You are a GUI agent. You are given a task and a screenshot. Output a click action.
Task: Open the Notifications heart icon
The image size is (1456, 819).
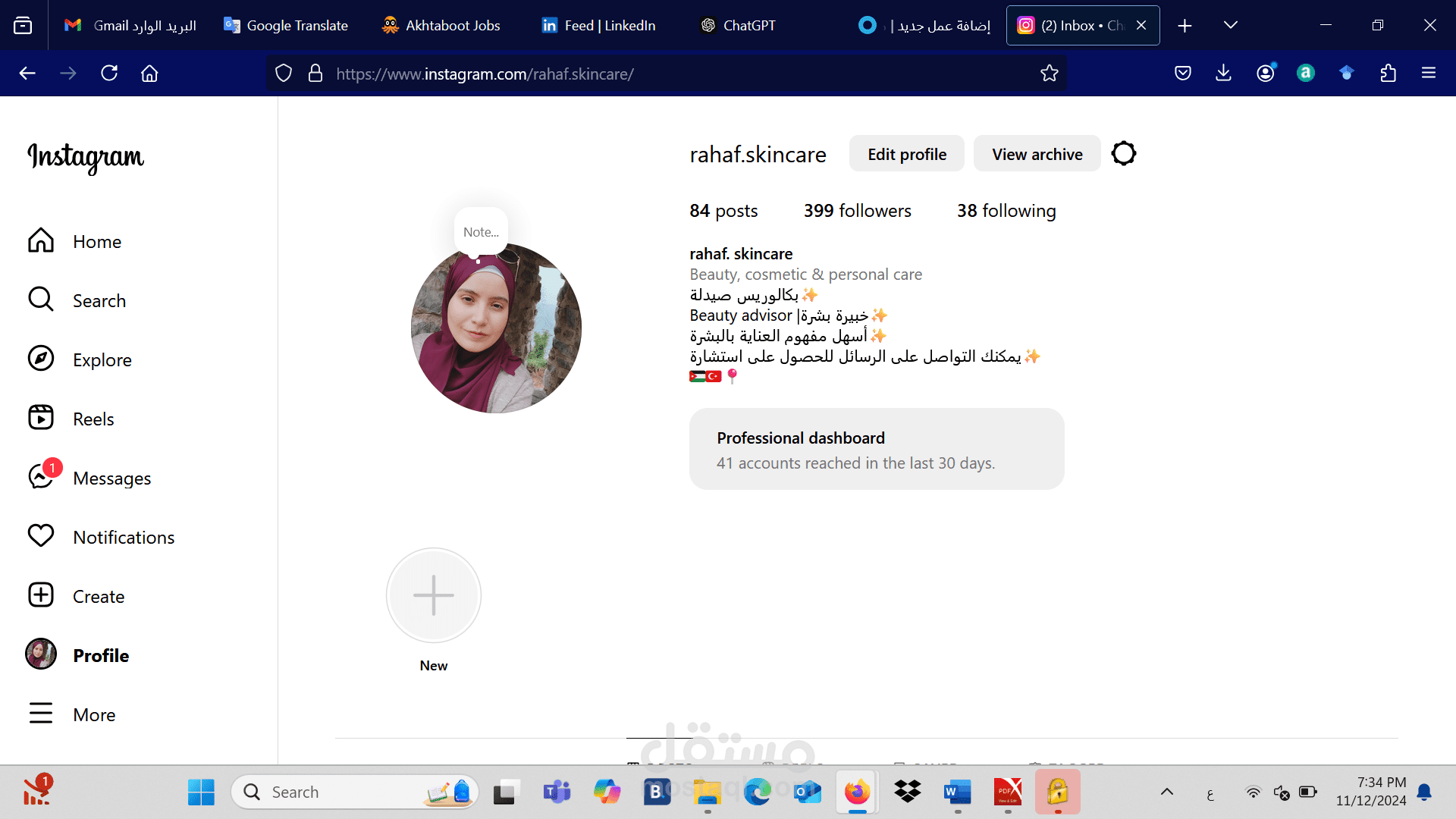tap(41, 536)
